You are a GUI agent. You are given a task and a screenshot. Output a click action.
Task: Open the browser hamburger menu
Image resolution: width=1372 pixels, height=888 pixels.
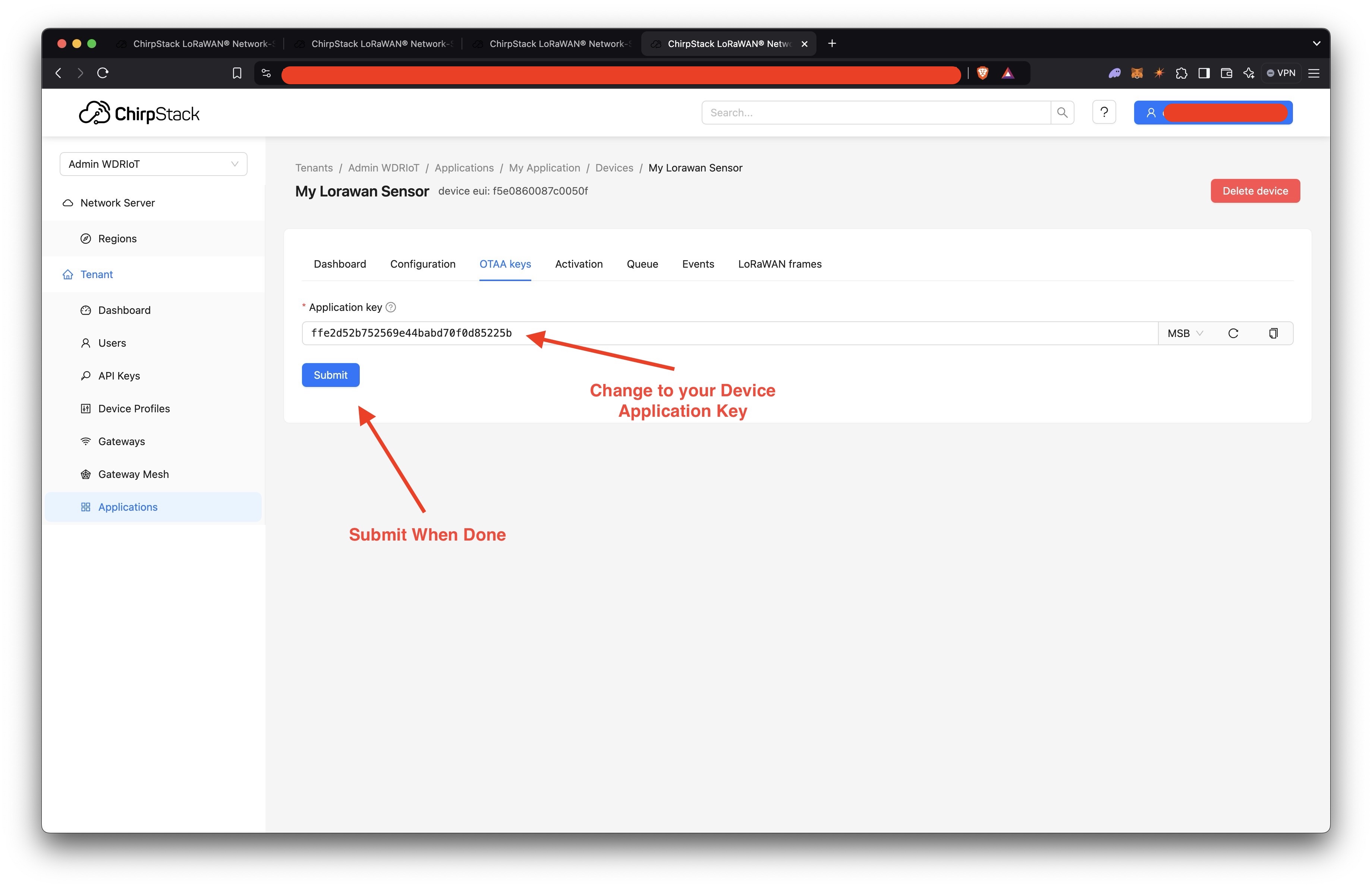[x=1314, y=73]
